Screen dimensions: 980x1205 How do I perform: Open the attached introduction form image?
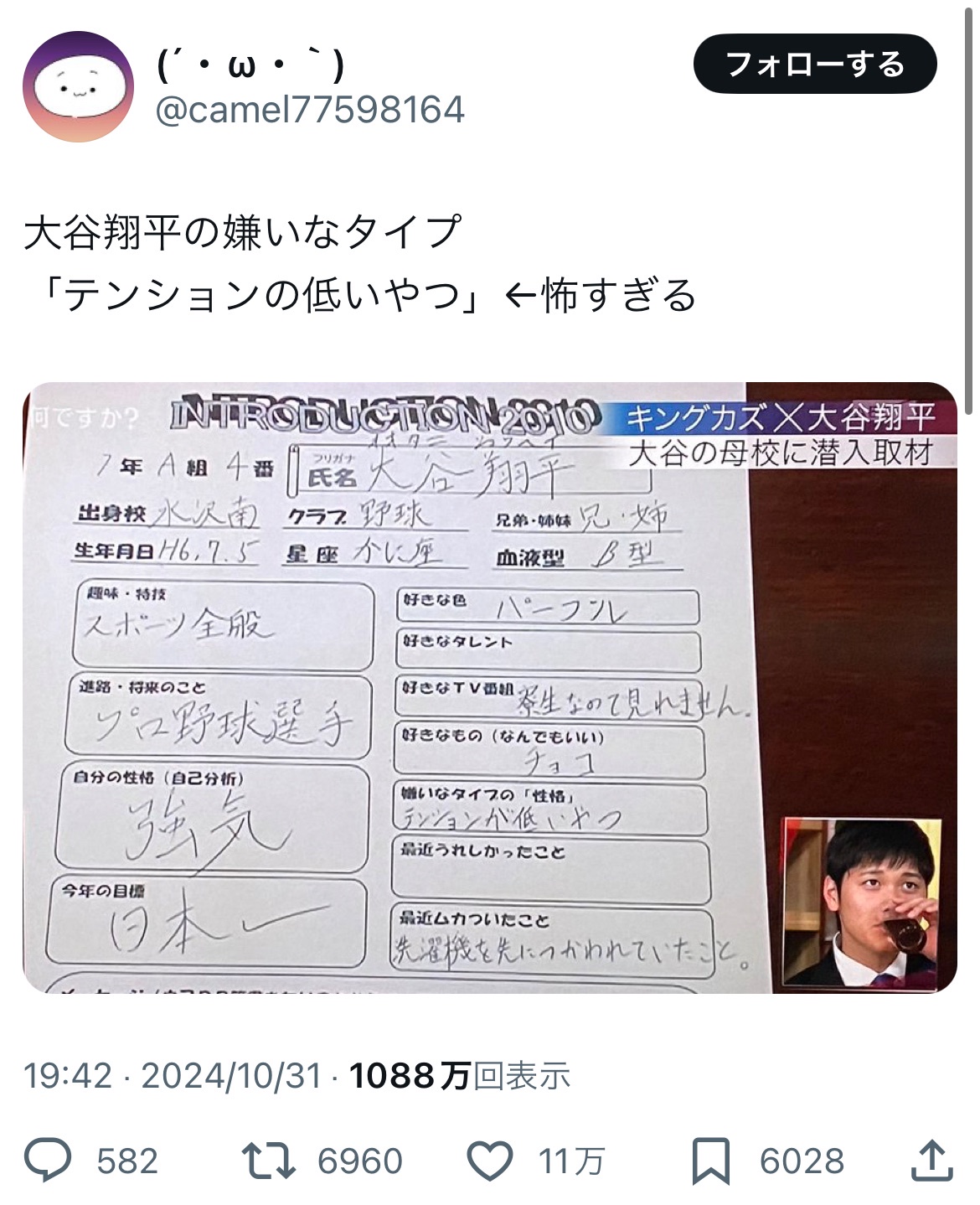click(x=490, y=688)
